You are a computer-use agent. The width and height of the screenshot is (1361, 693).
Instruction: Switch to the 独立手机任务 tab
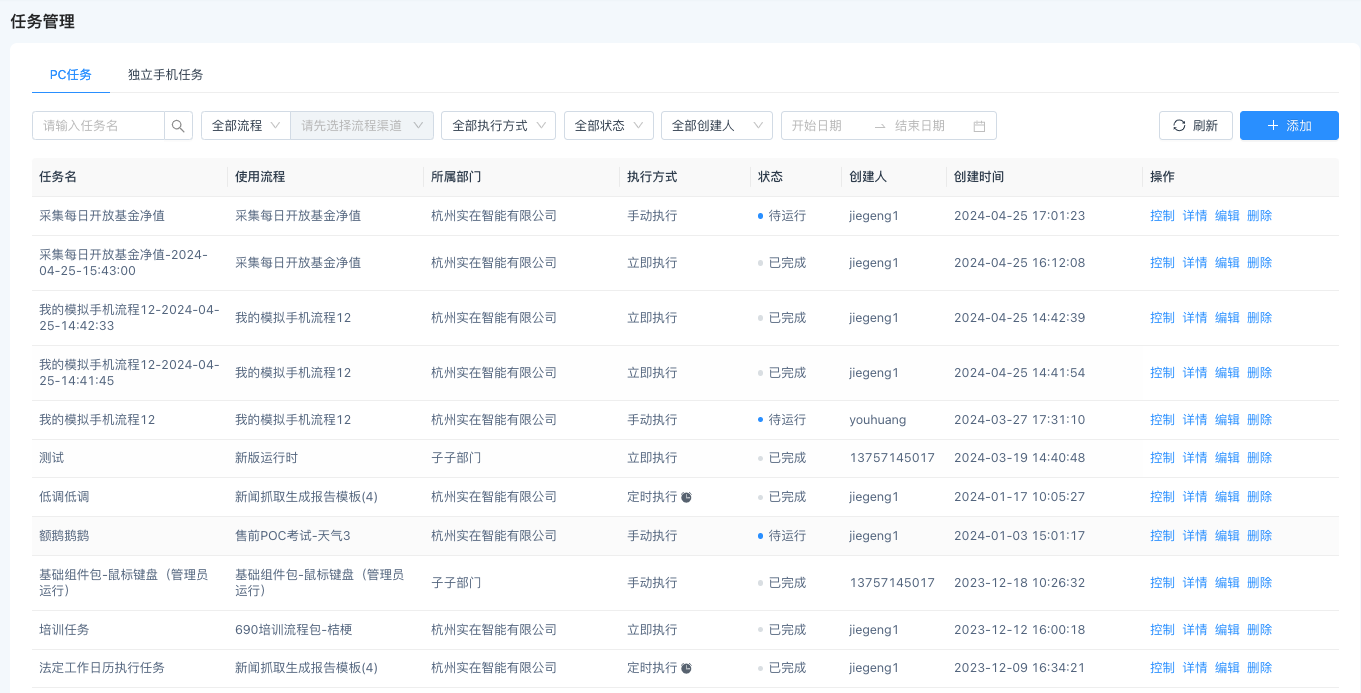[165, 75]
